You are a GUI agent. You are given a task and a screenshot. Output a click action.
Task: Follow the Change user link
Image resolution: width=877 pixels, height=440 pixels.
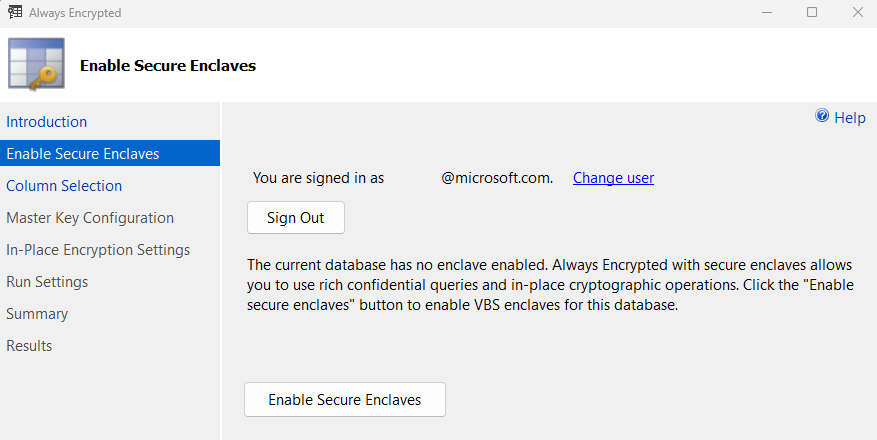pos(613,178)
